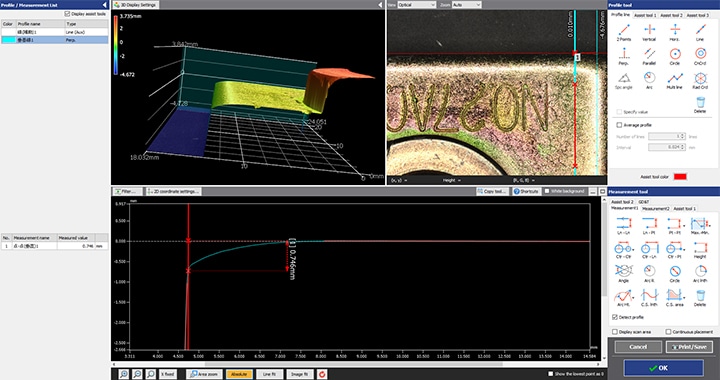Open the Measurement2 tab
Screen dimensions: 720x380
(655, 208)
